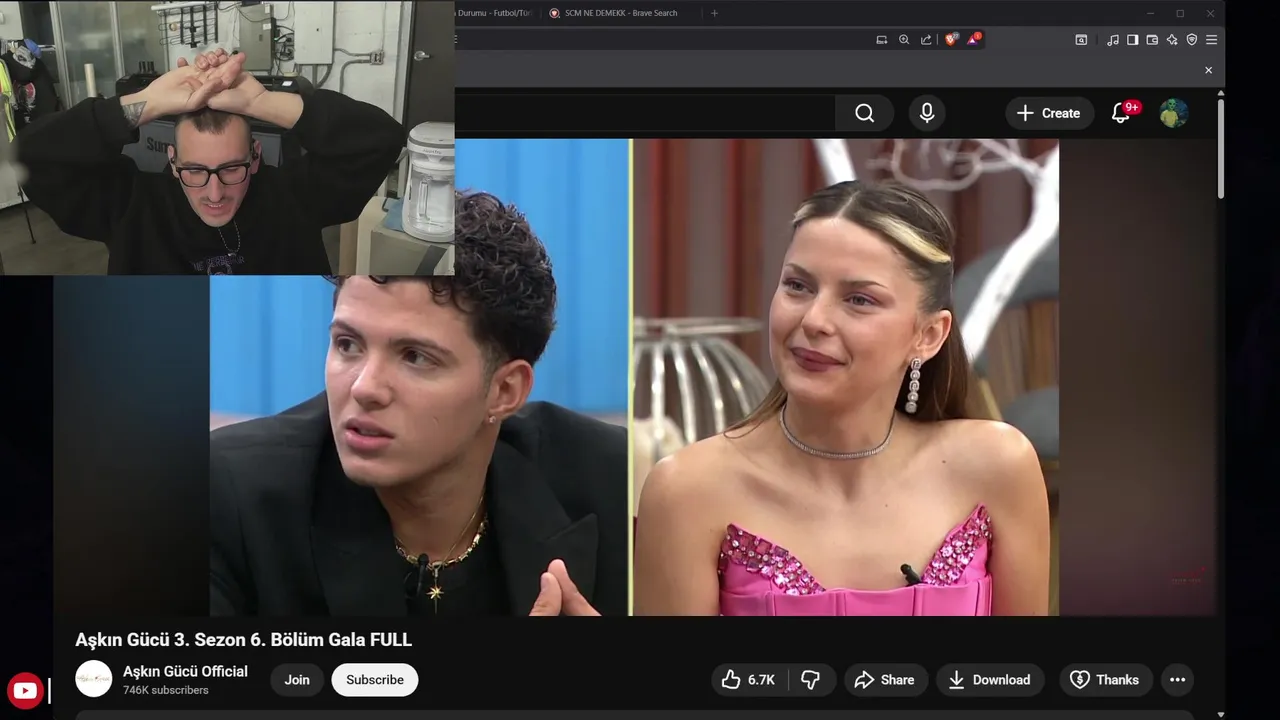This screenshot has height=720, width=1280.
Task: Click the Brave VPN shield icon
Action: pyautogui.click(x=1192, y=40)
